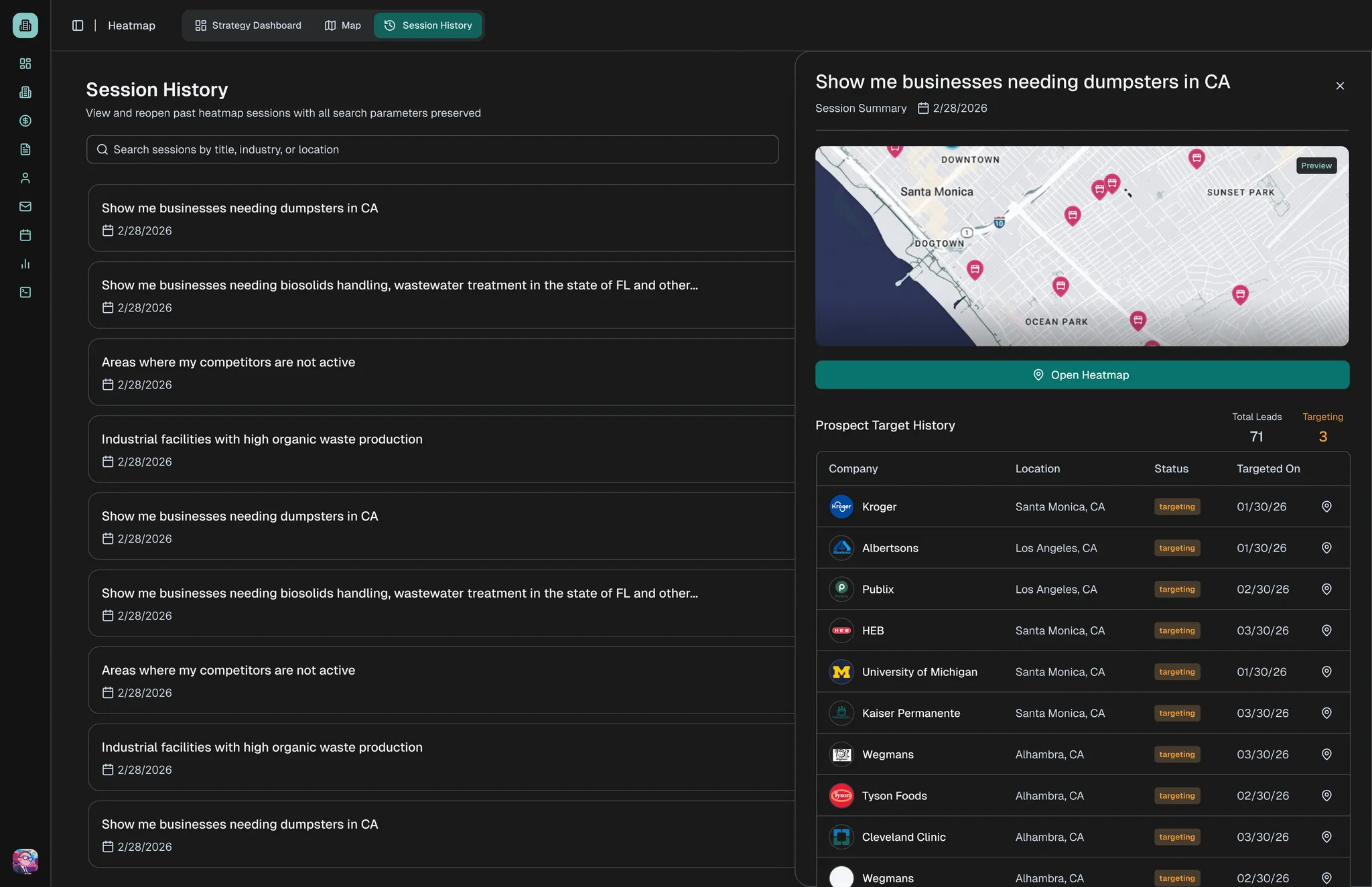Image resolution: width=1372 pixels, height=887 pixels.
Task: Switch to the Strategy Dashboard tab
Action: click(248, 25)
